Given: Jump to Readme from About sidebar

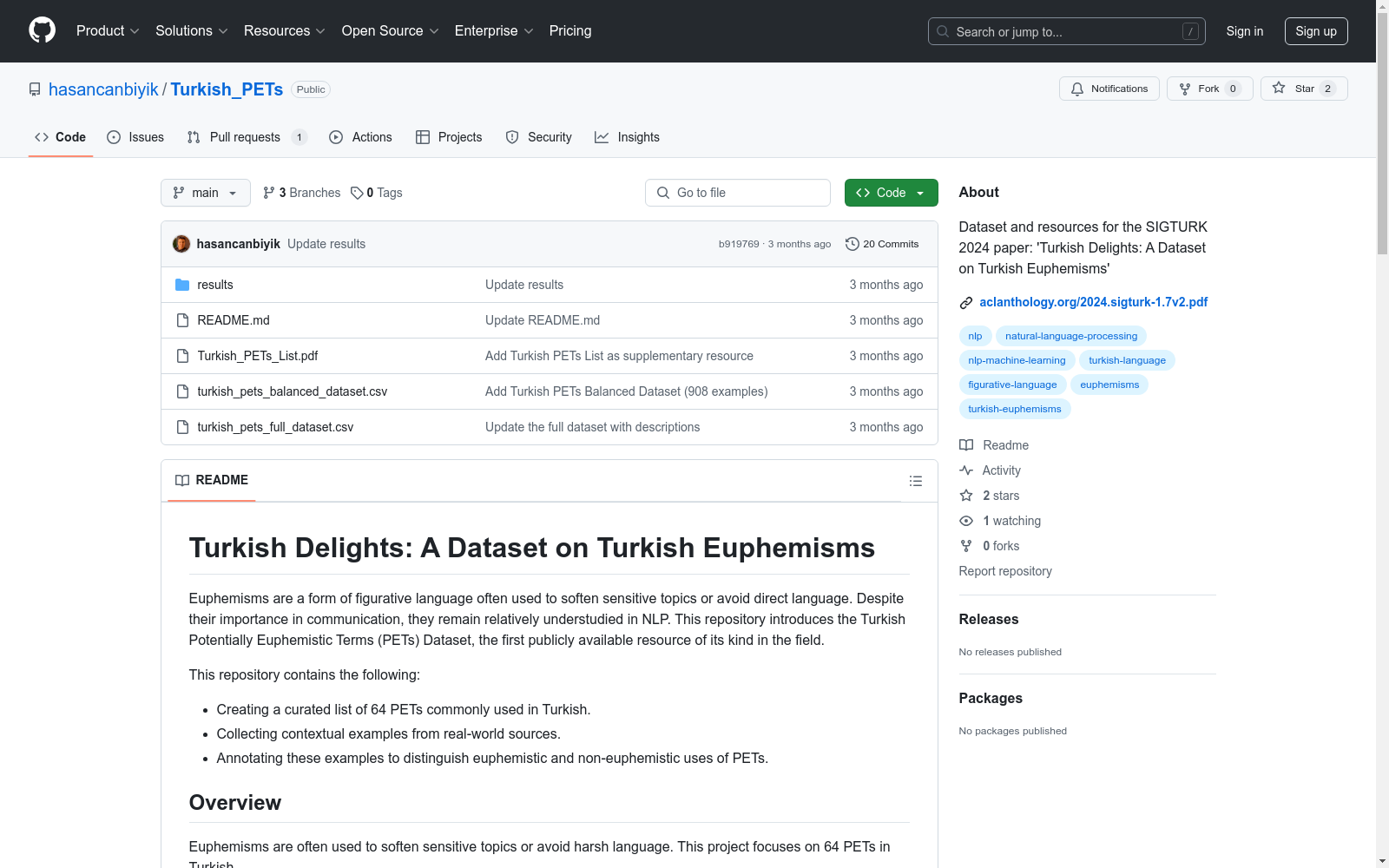Looking at the screenshot, I should coord(994,445).
